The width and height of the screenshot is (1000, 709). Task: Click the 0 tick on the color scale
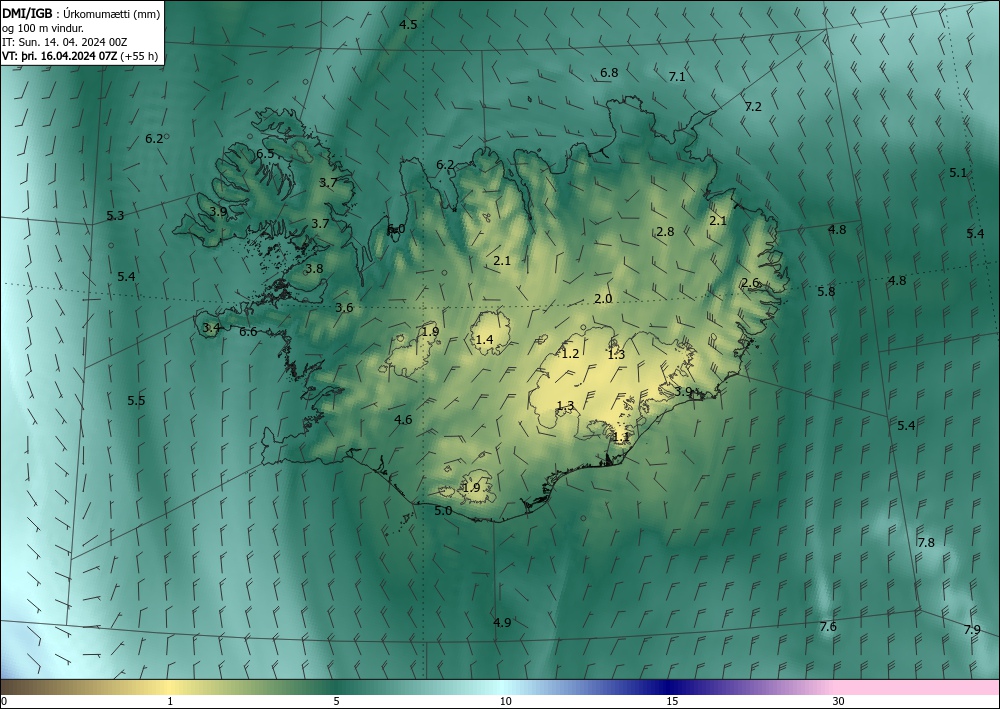coord(4,702)
